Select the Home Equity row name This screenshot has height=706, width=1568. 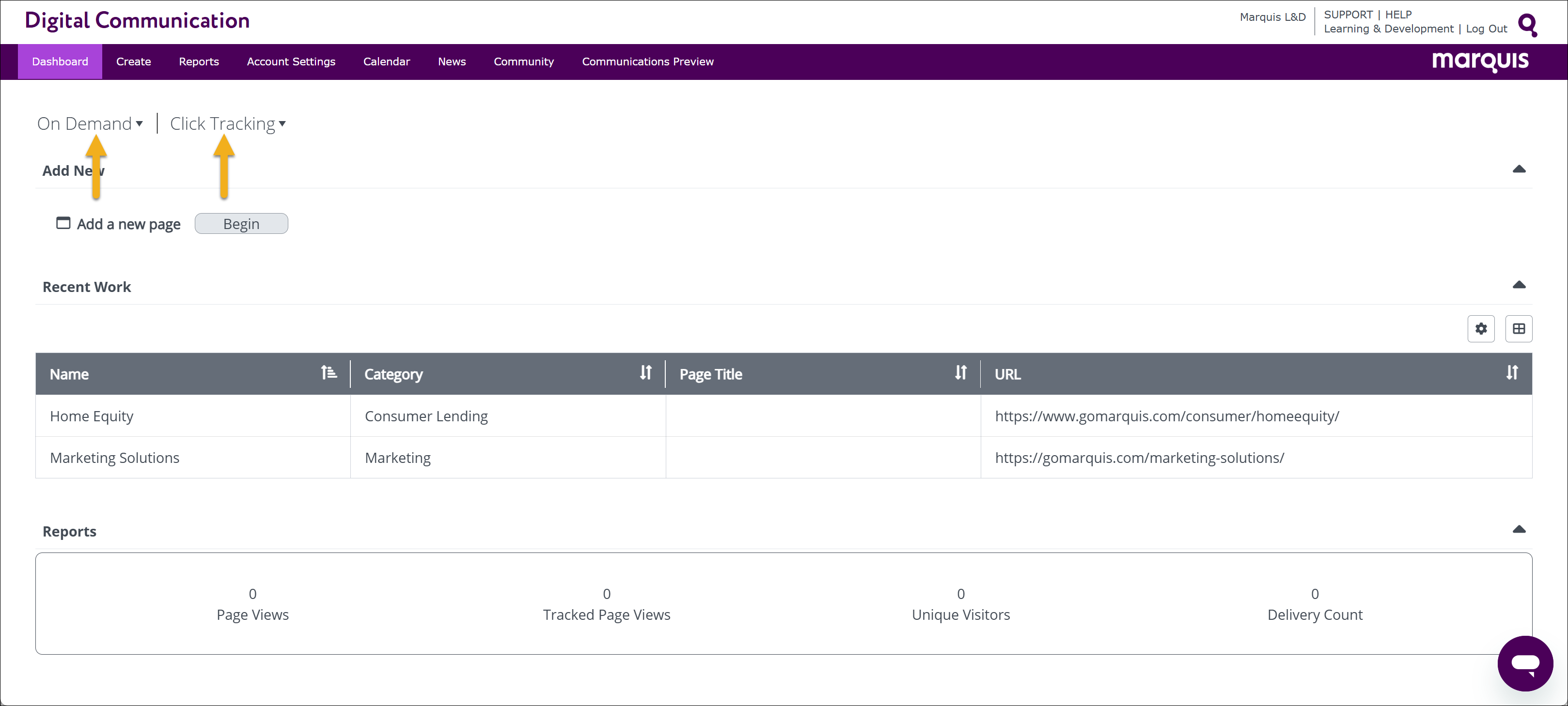tap(91, 416)
